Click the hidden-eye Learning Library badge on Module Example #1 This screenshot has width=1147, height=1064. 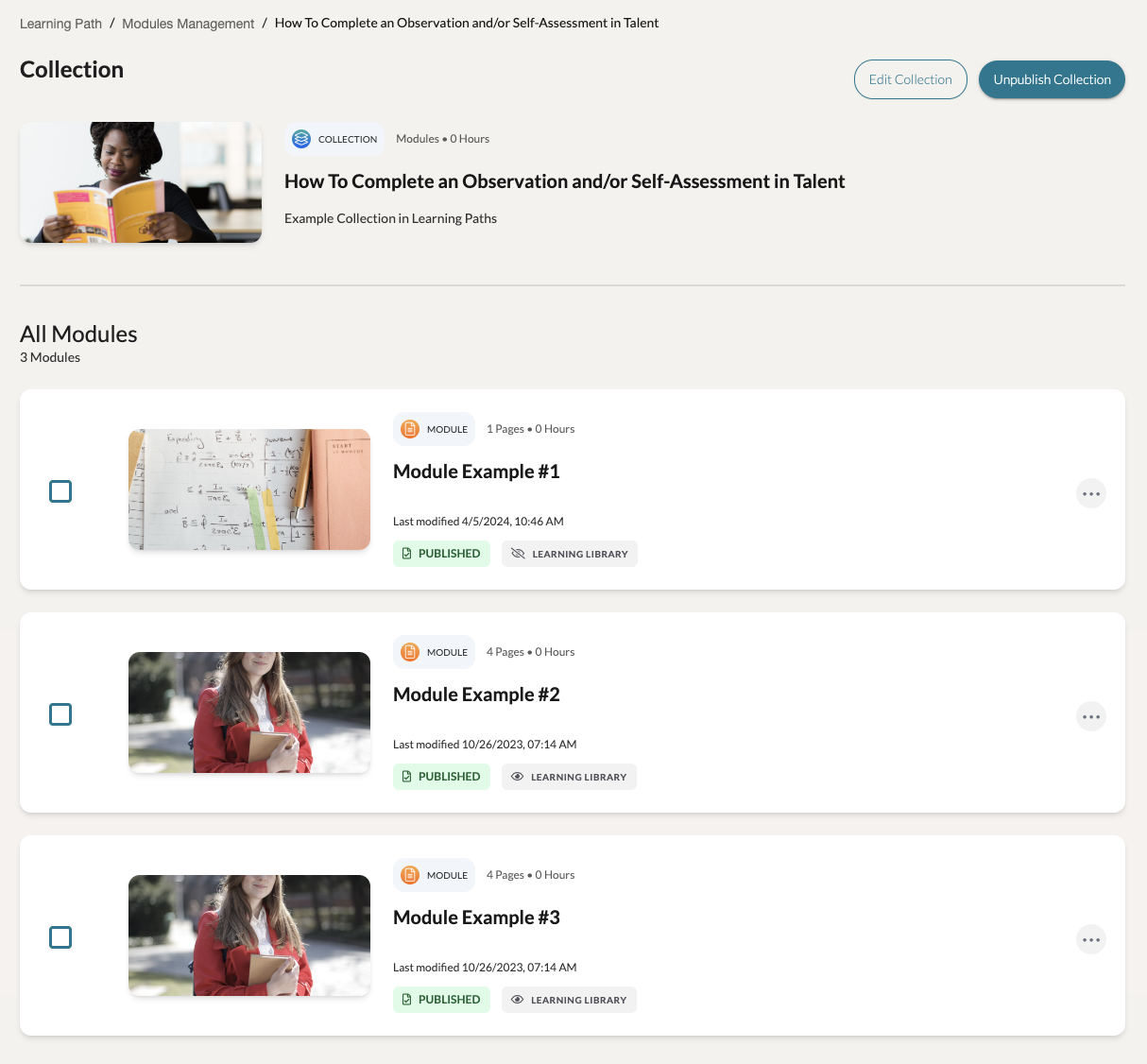point(570,554)
